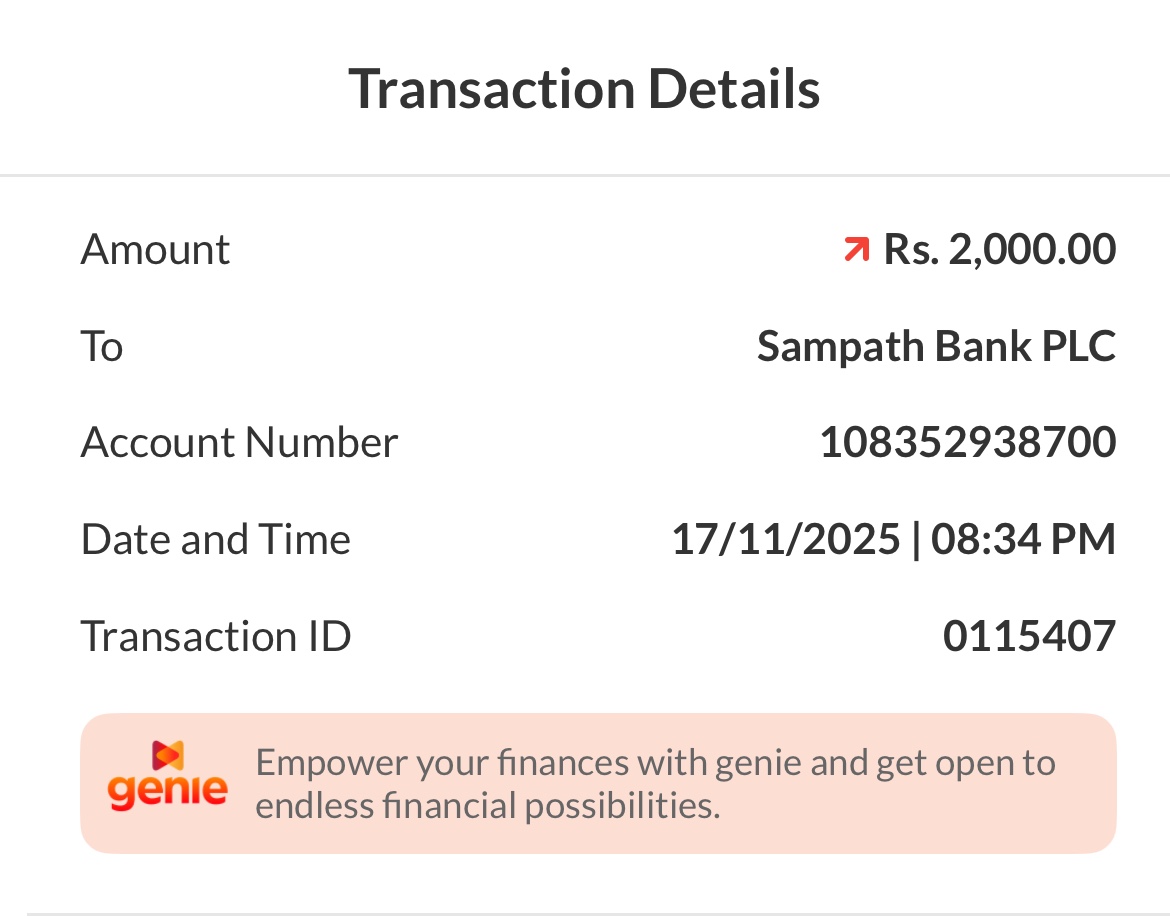Select transaction ID value 0115407
This screenshot has width=1170, height=916.
[1029, 636]
